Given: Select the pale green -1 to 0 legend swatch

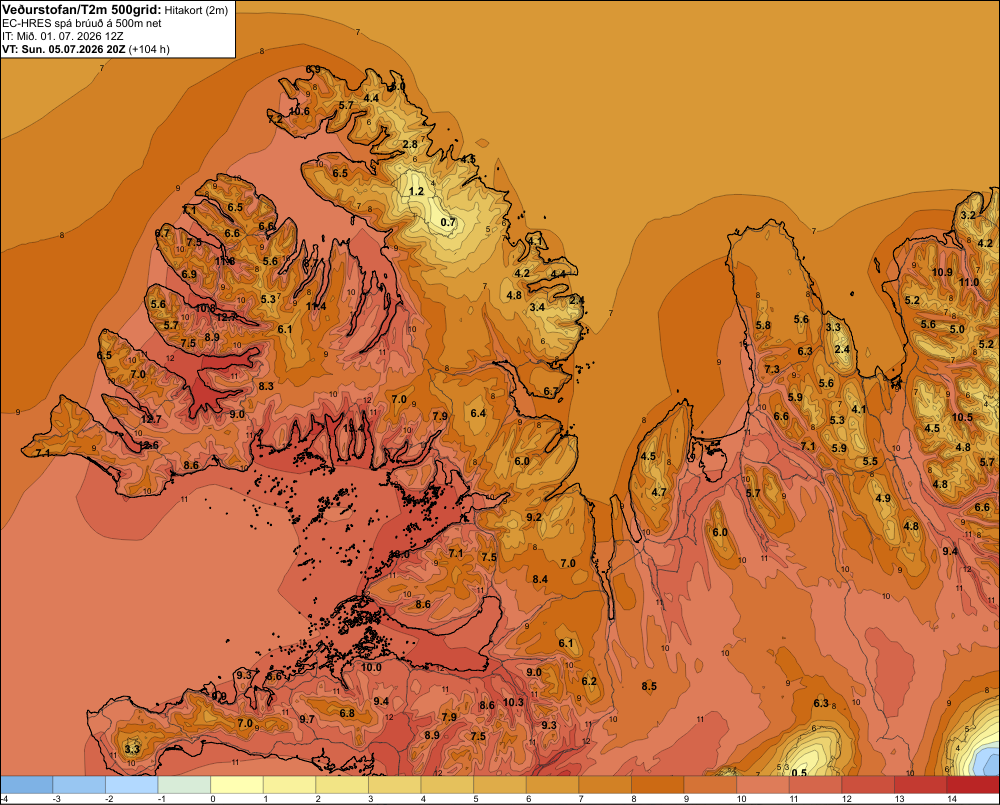Looking at the screenshot, I should point(184,785).
